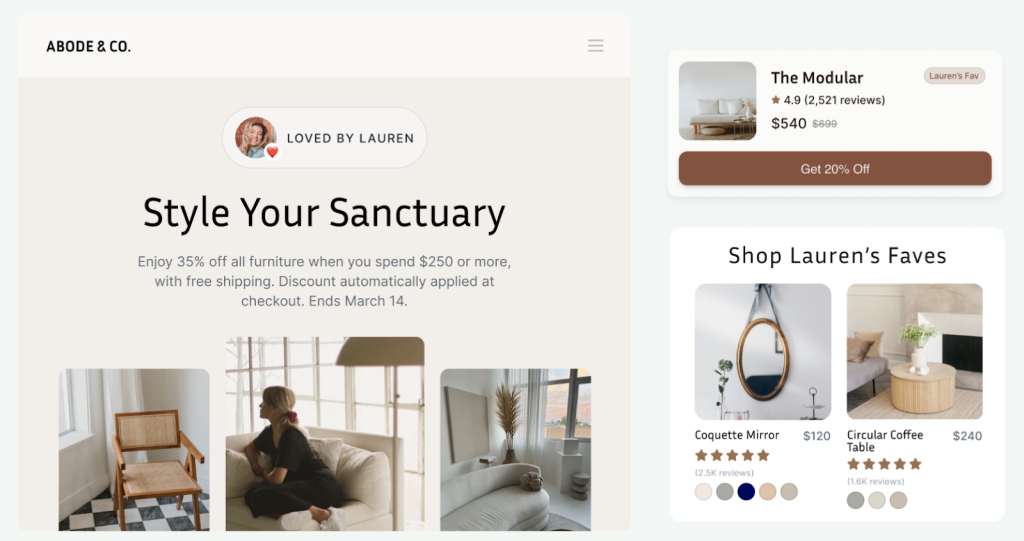Select the peach Coquette Mirror swatch

767,491
